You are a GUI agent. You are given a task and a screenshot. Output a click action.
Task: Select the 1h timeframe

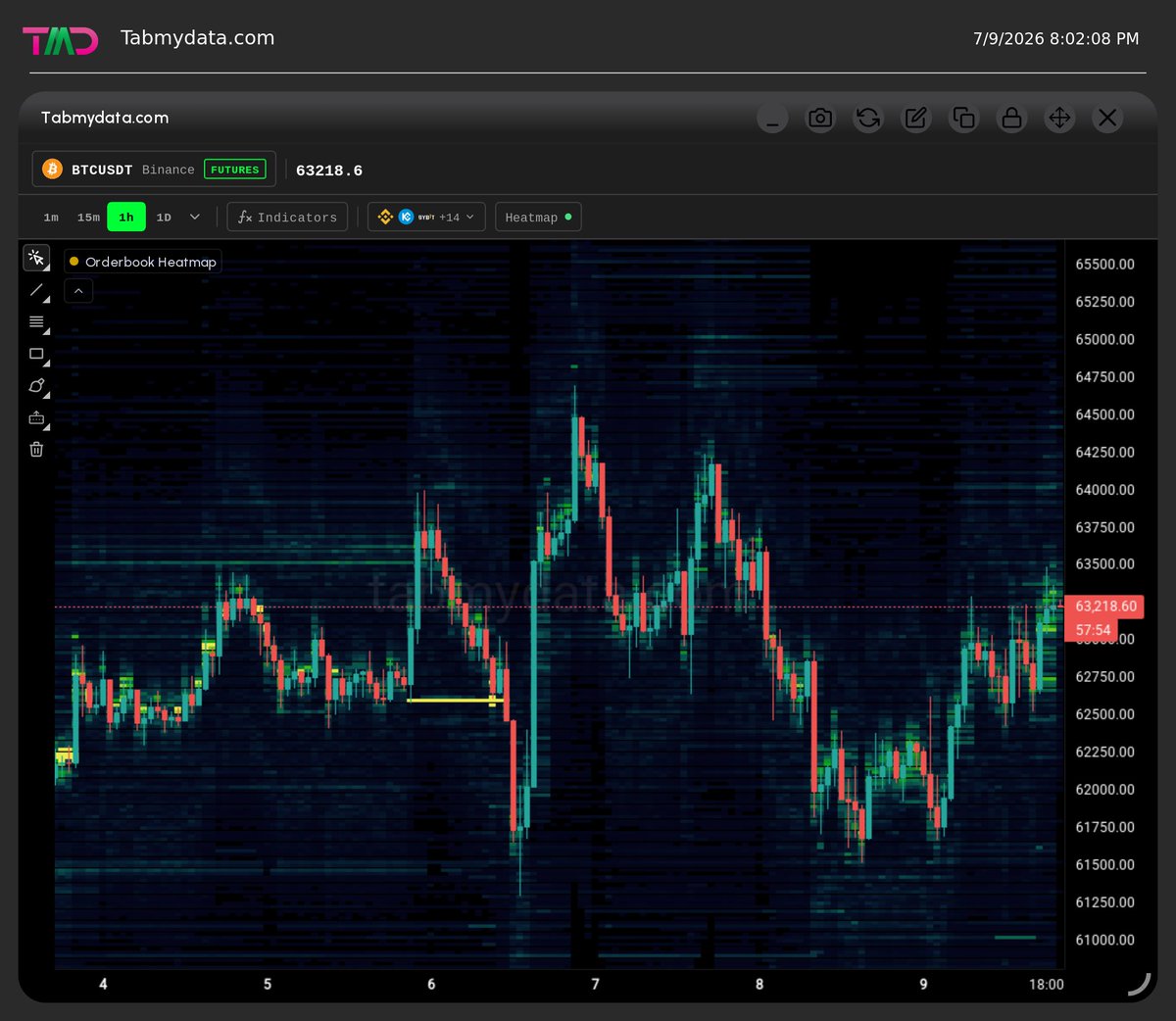click(x=126, y=218)
